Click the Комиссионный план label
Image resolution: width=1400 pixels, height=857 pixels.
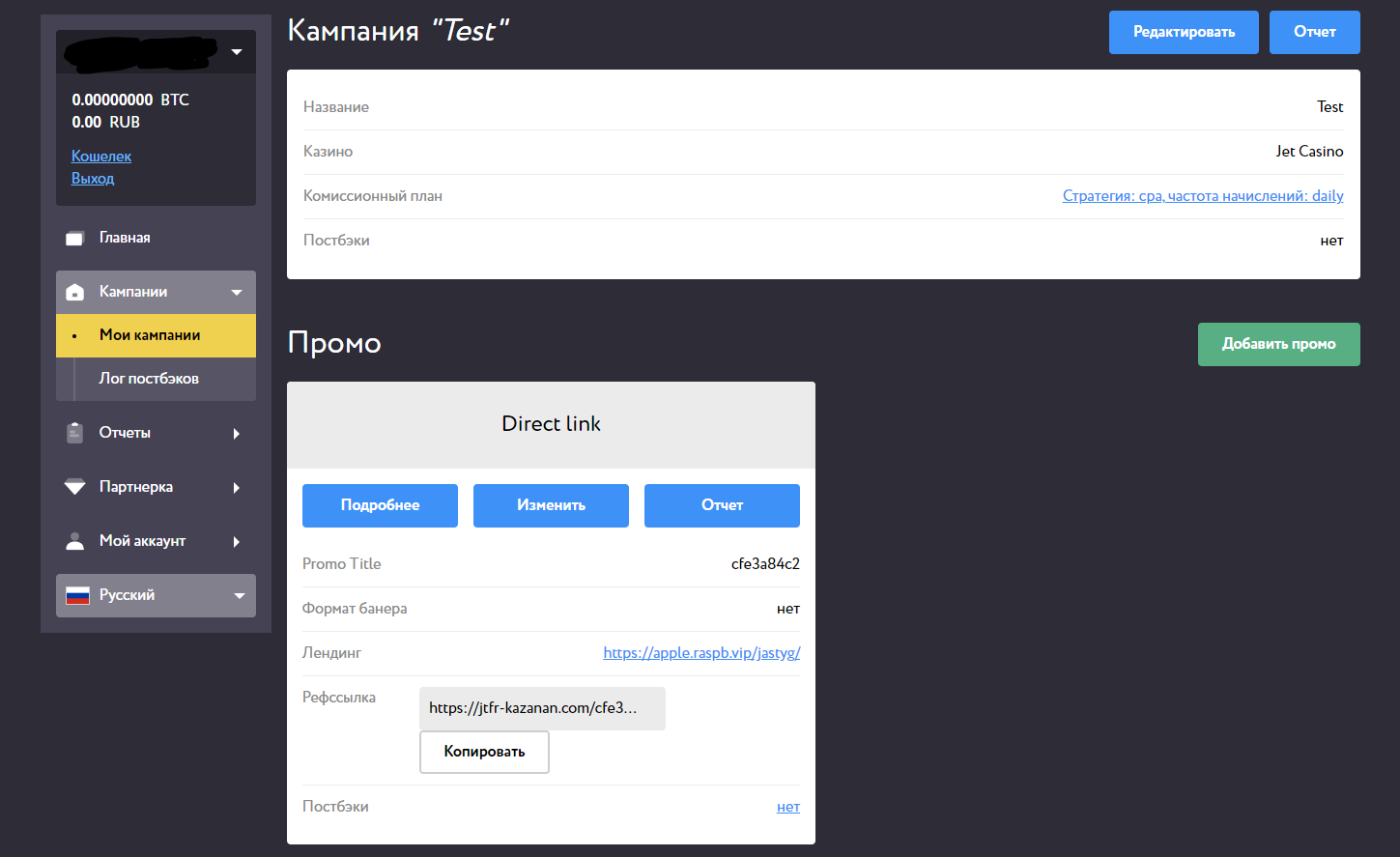pos(373,196)
